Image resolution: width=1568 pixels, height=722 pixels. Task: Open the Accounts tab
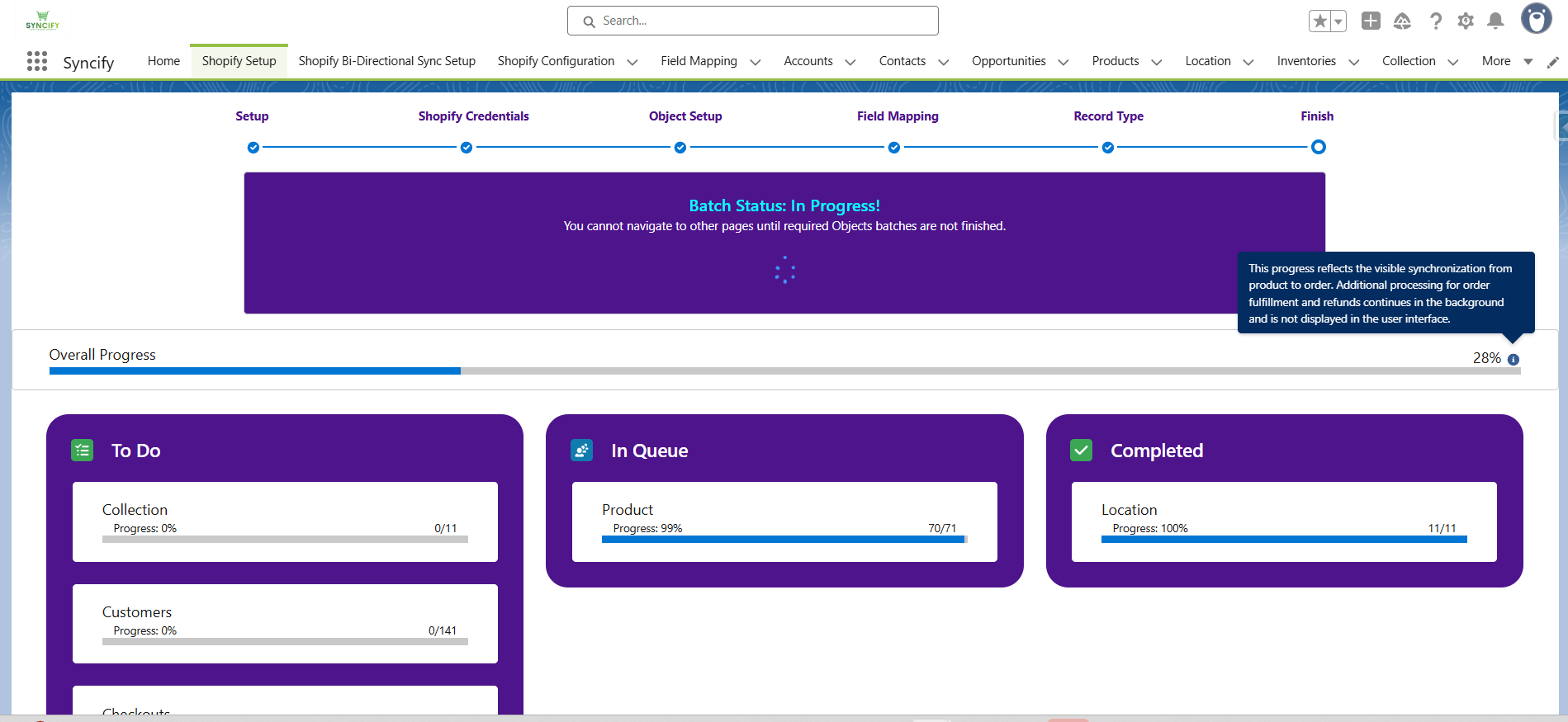[x=808, y=61]
